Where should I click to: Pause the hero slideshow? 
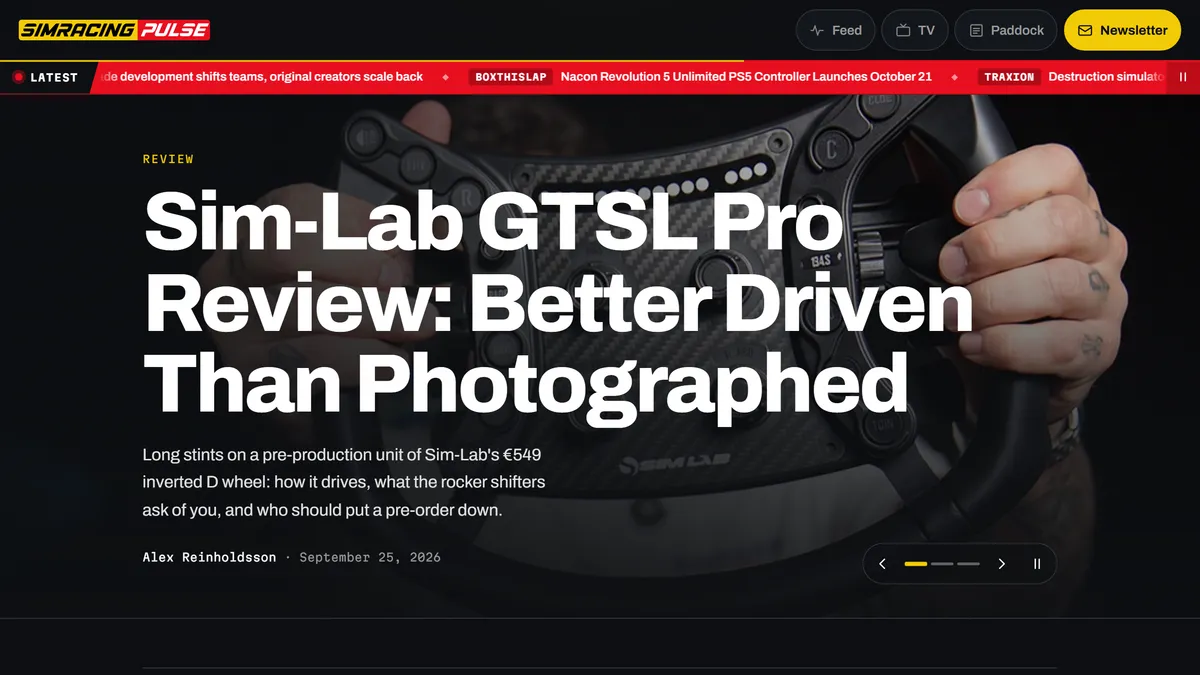[x=1037, y=564]
